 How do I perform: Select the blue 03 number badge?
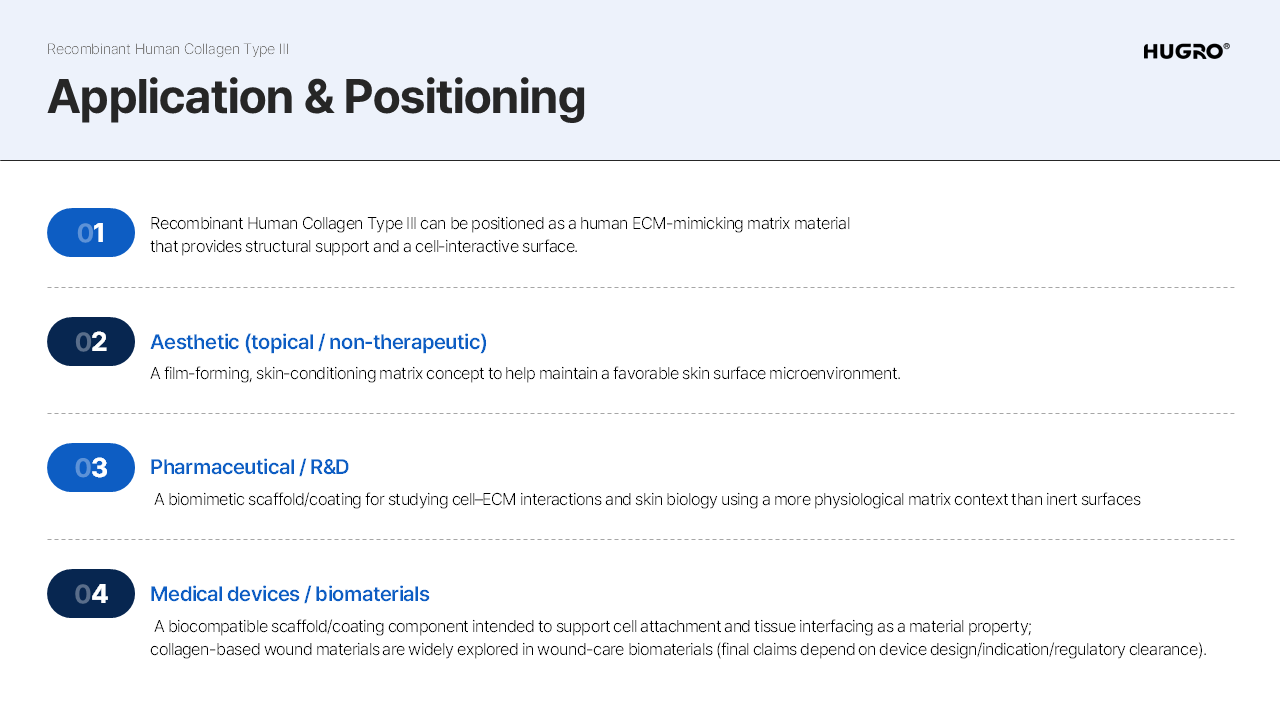point(91,468)
